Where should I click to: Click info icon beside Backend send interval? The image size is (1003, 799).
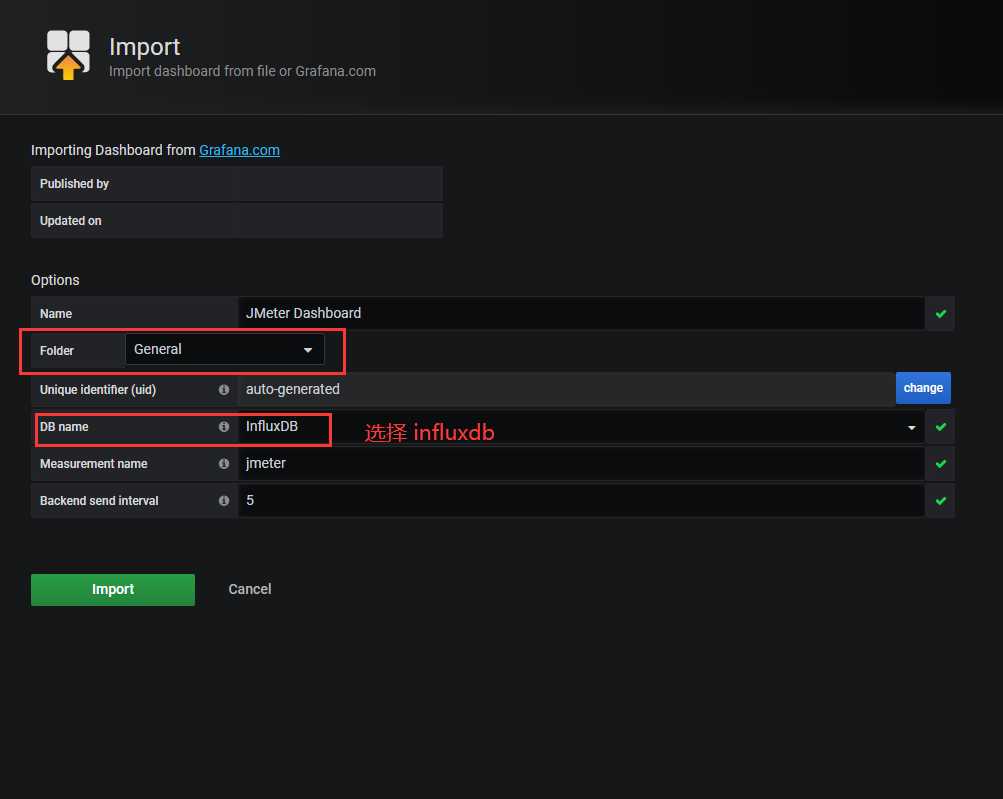(224, 501)
